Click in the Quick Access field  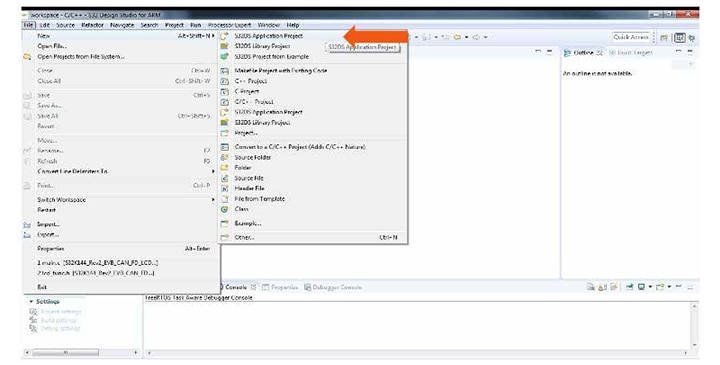tap(631, 37)
